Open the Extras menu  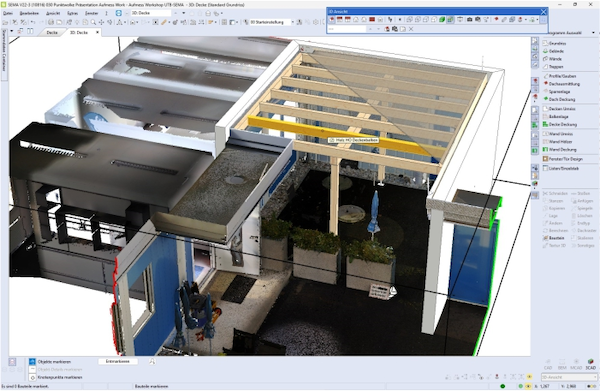(72, 13)
